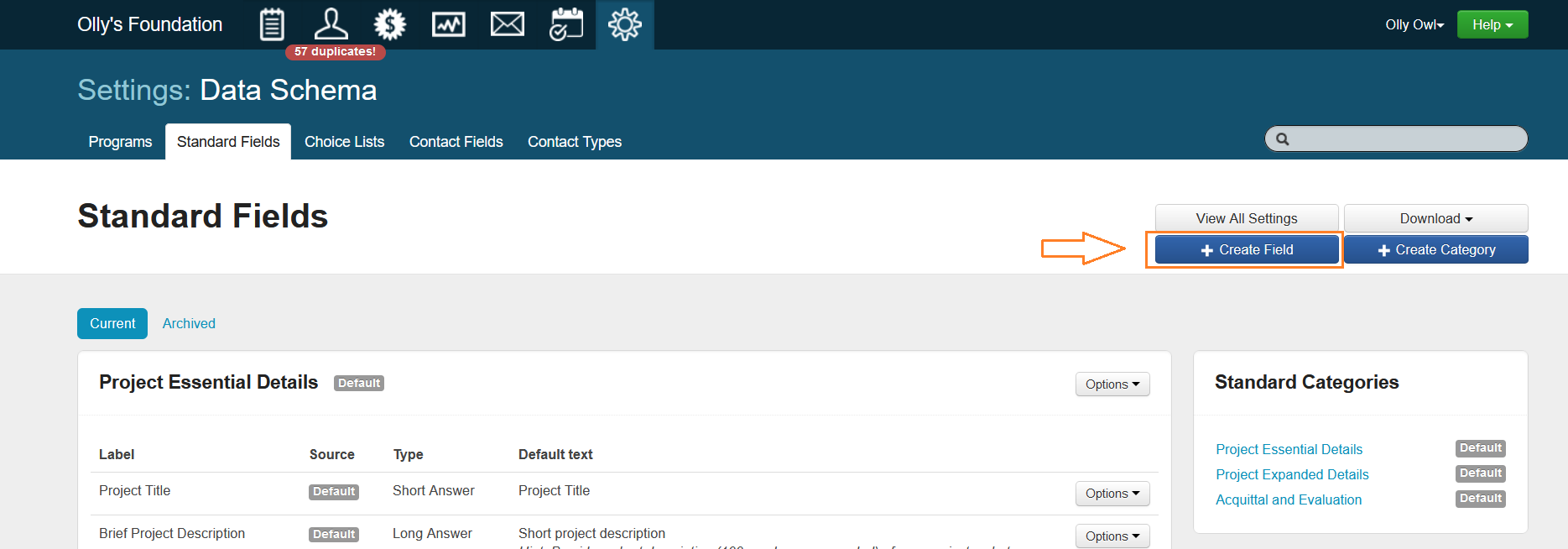Open the calendar tasks icon
The image size is (1568, 549).
click(566, 24)
